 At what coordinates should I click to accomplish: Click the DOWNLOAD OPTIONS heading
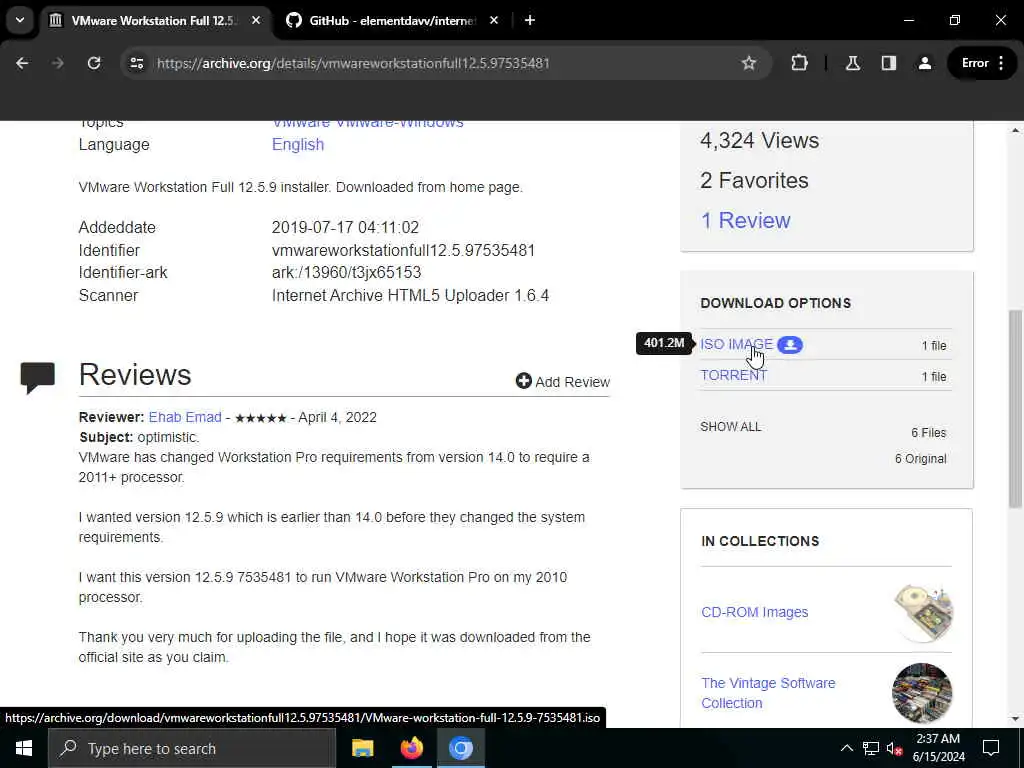[x=775, y=304]
